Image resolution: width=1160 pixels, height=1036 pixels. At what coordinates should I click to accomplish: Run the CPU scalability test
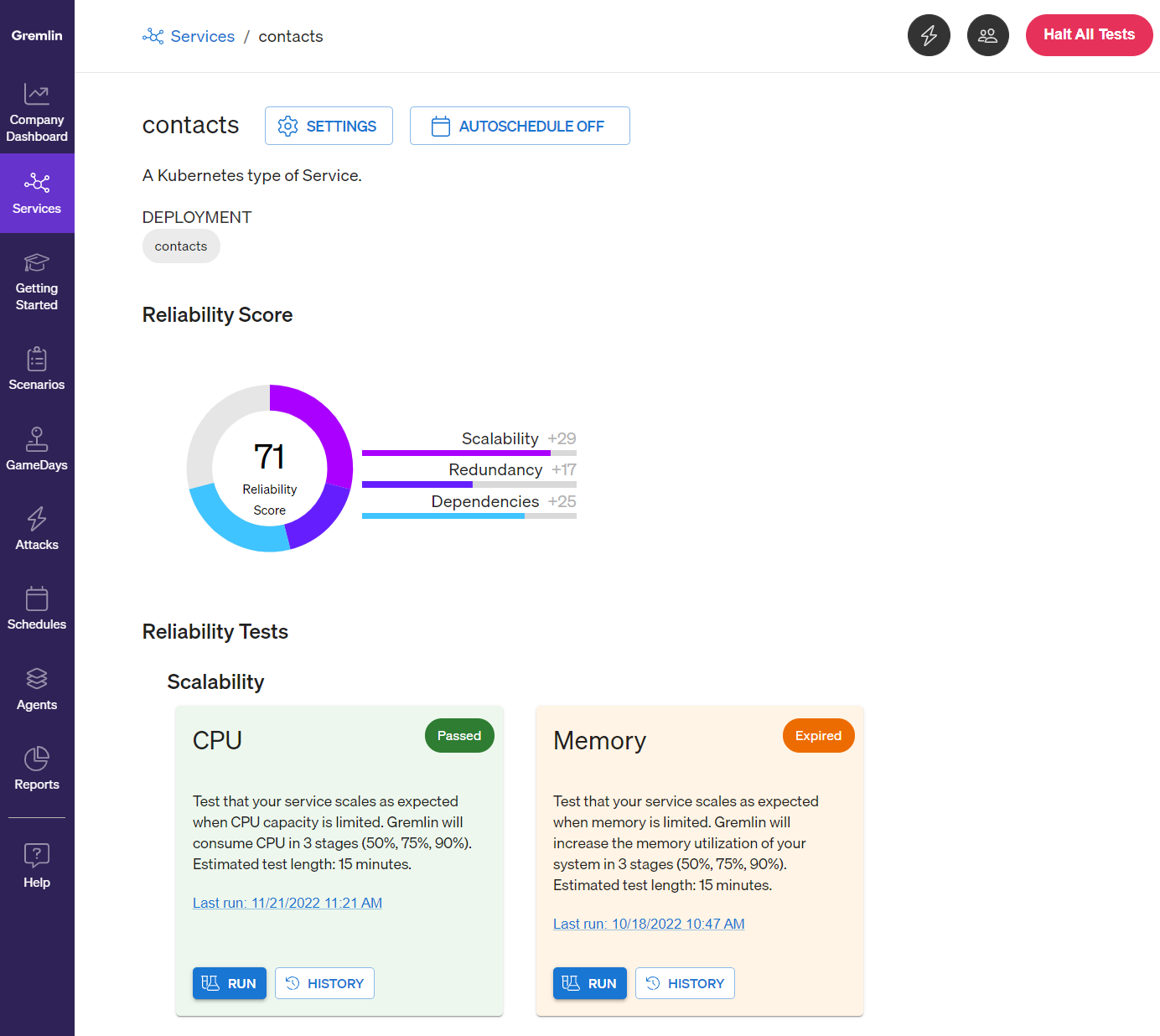pyautogui.click(x=230, y=983)
